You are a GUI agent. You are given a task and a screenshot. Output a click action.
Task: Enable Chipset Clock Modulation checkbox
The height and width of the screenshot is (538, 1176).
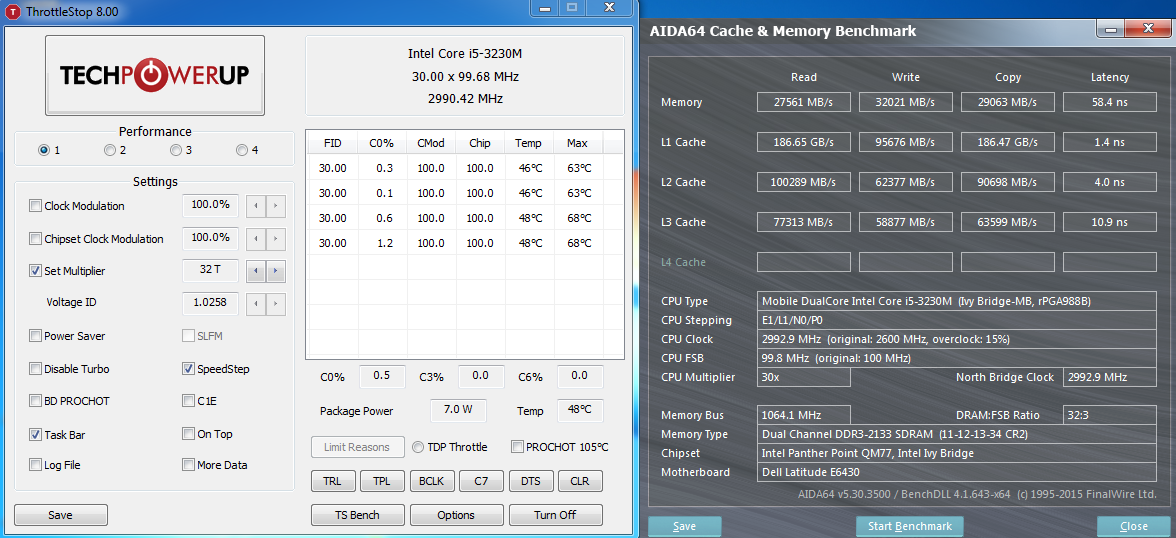(x=35, y=239)
